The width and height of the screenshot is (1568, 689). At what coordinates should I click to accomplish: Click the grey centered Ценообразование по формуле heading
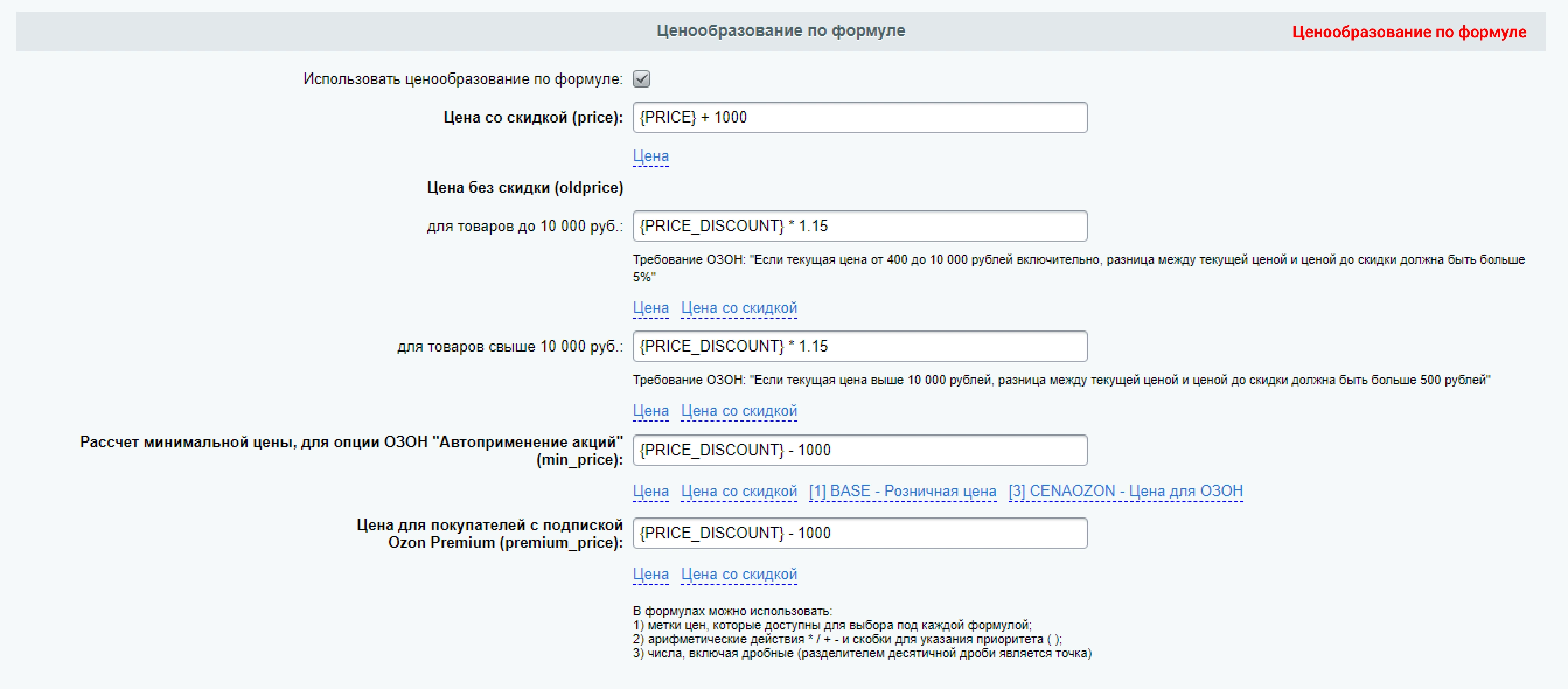[780, 31]
